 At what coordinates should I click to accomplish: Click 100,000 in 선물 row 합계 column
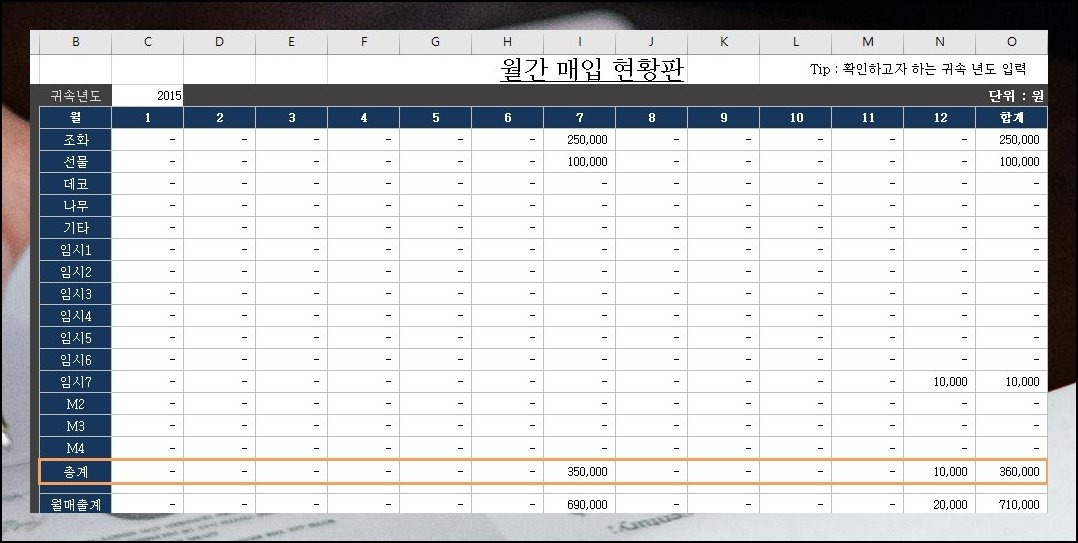pos(1019,162)
